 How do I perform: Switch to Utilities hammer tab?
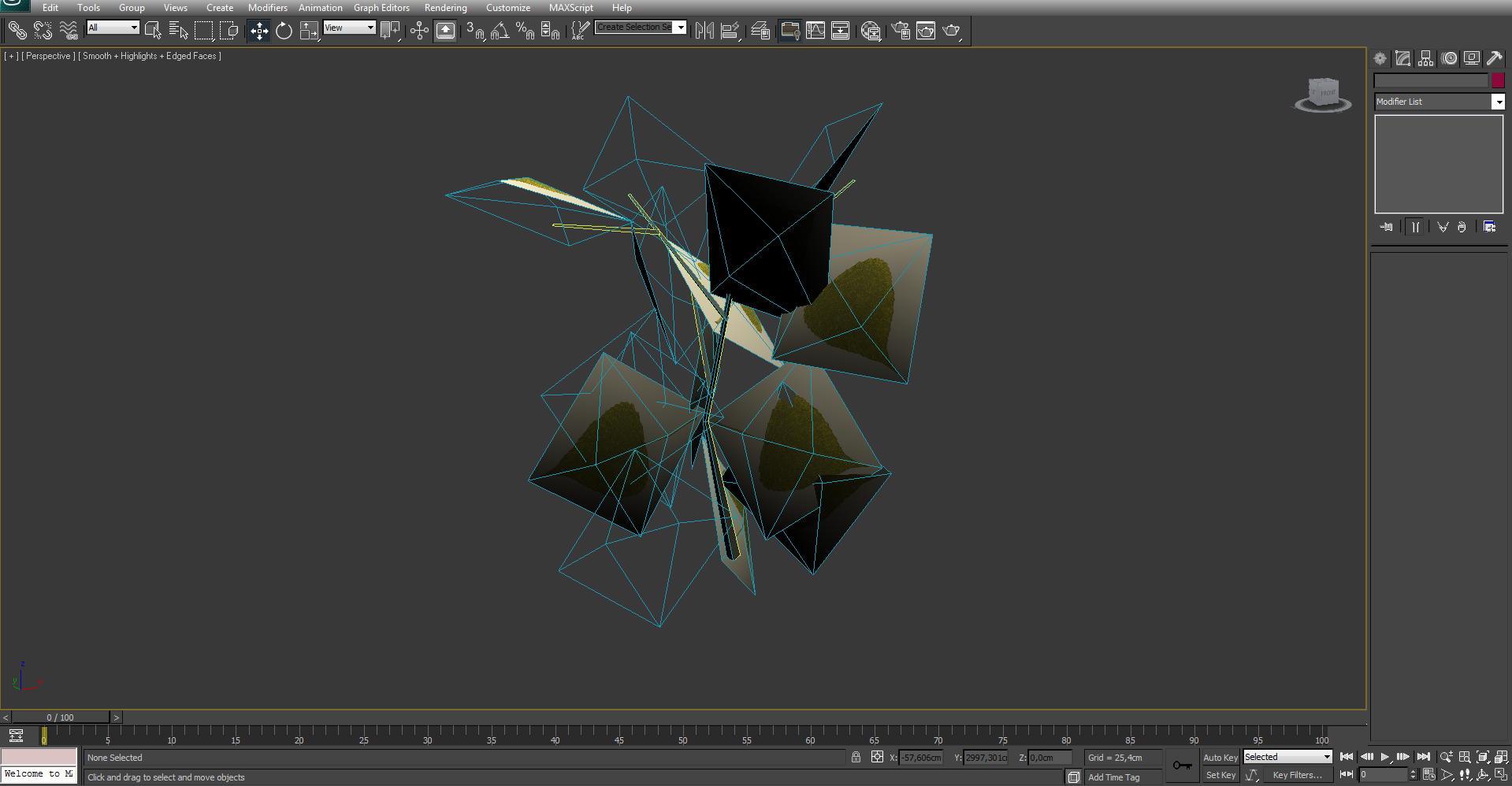click(1495, 58)
